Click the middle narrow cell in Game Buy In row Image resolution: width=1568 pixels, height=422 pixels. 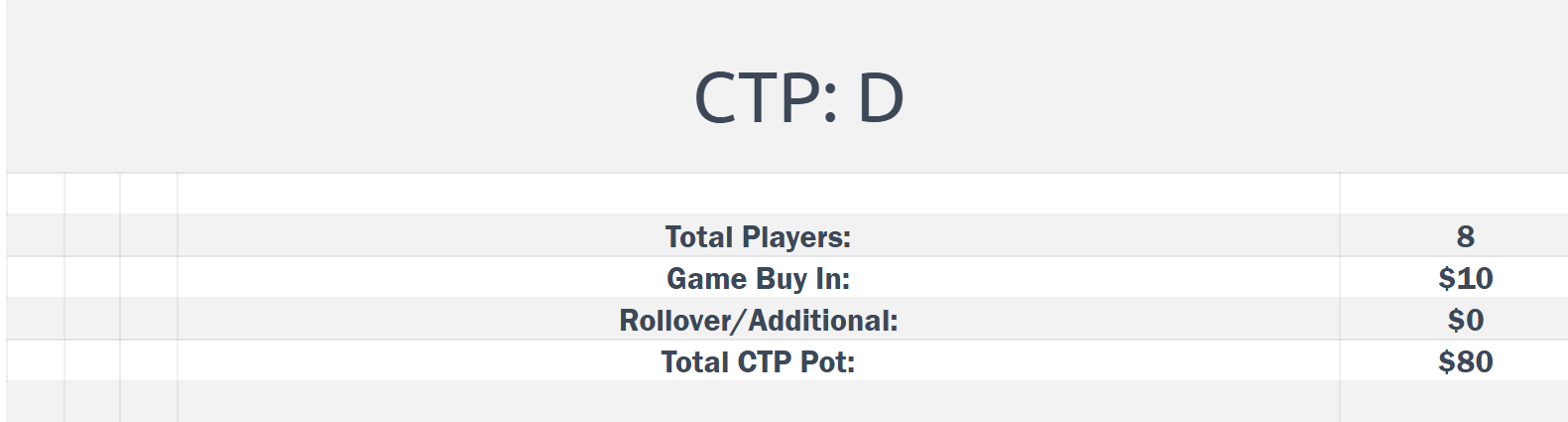(x=92, y=278)
